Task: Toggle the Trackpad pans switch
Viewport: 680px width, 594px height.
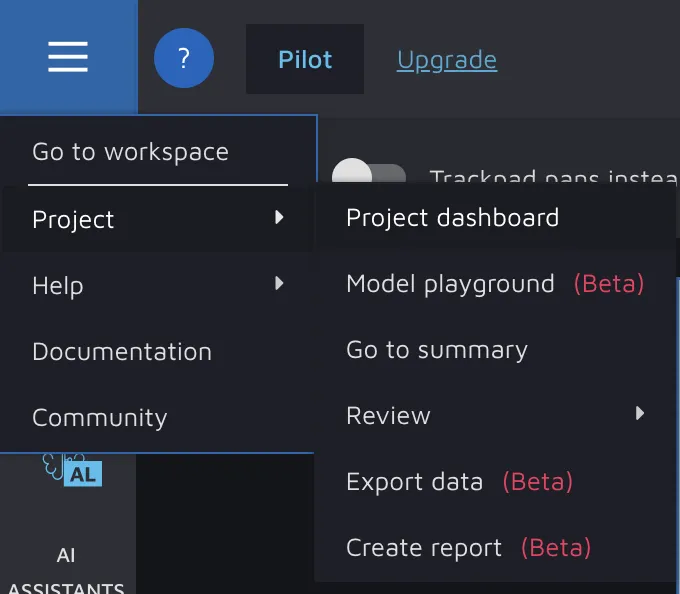Action: pos(368,176)
